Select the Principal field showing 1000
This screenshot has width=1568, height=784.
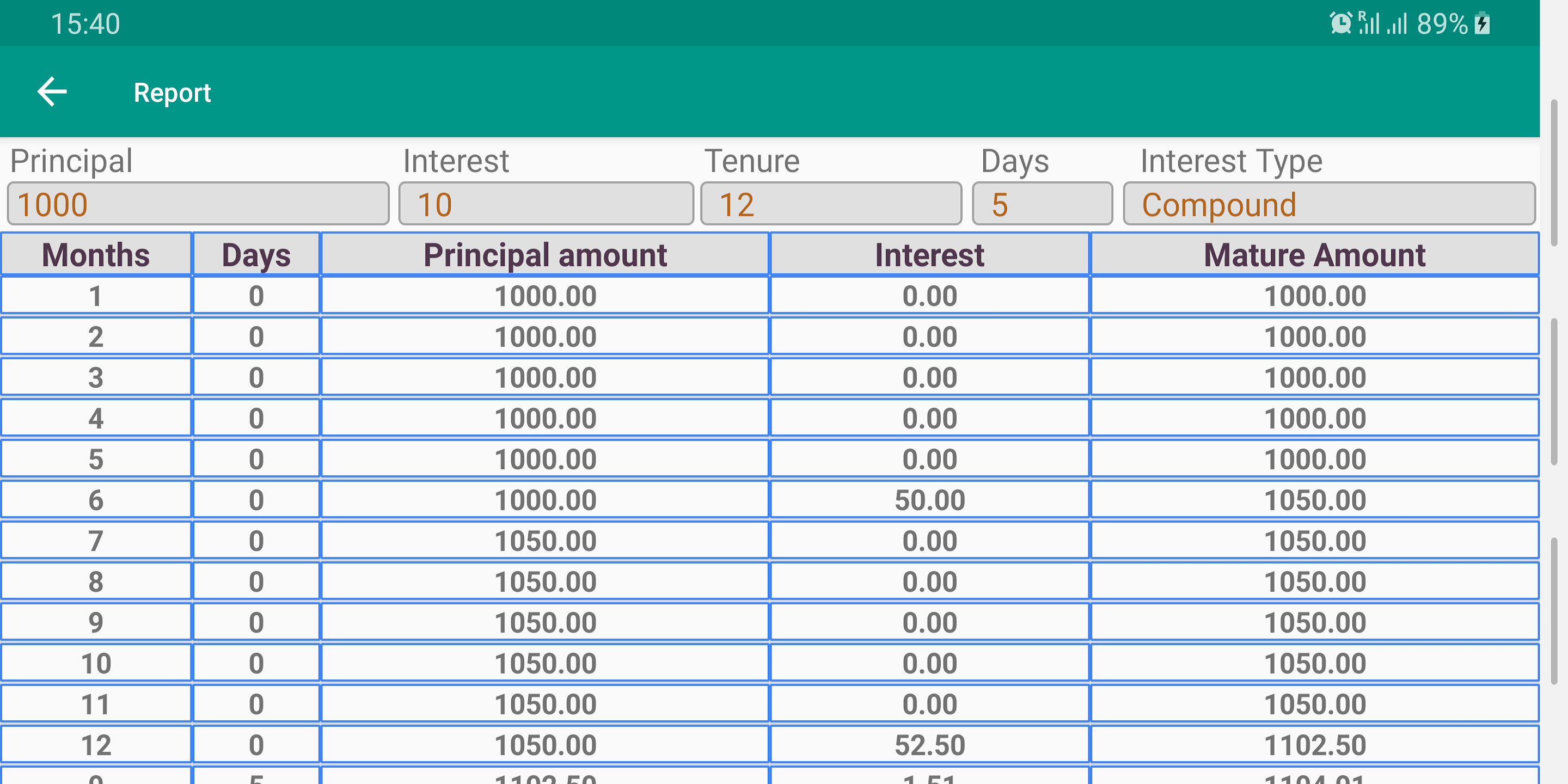pyautogui.click(x=198, y=204)
